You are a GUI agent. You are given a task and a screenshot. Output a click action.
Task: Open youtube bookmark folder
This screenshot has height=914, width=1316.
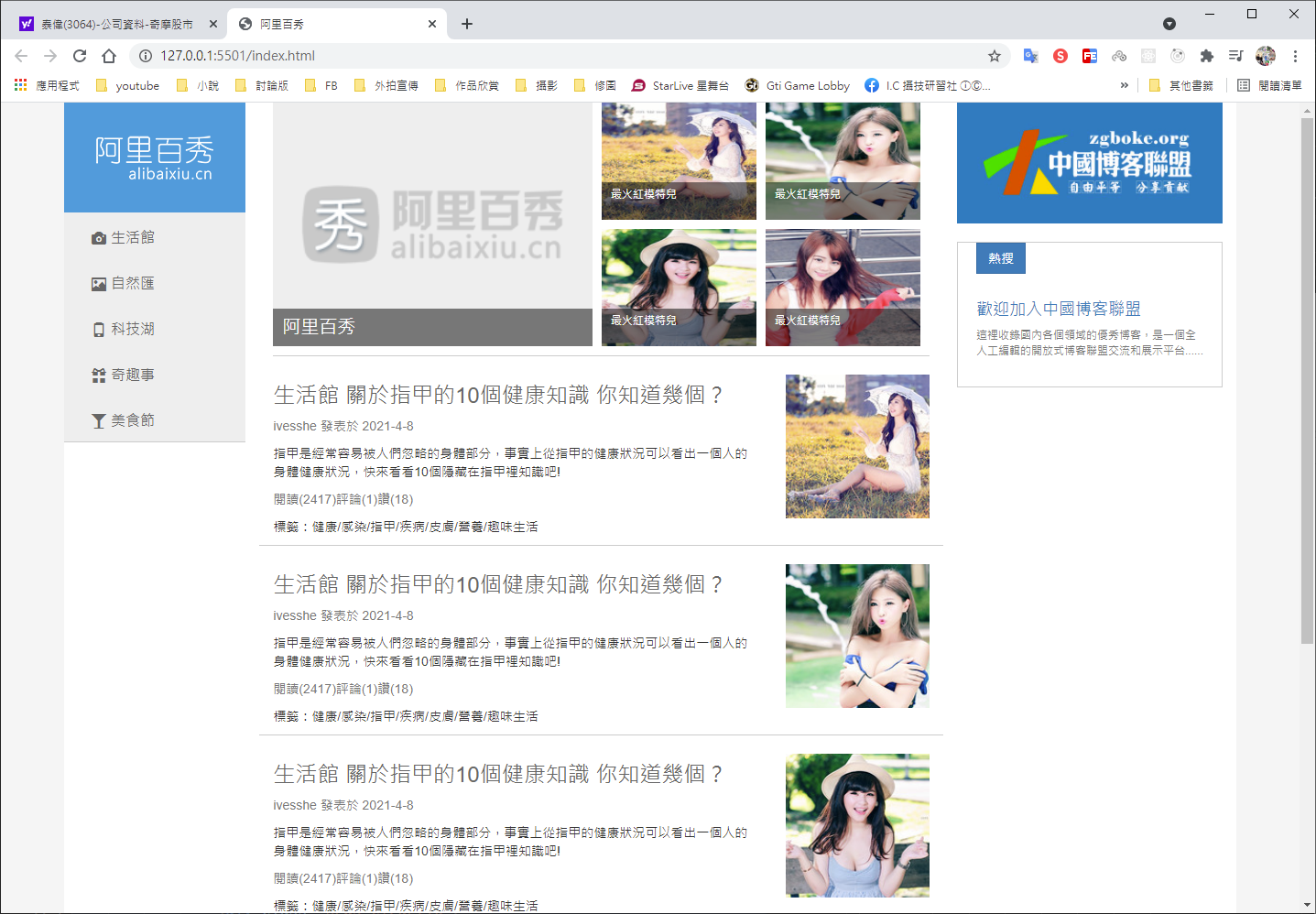coord(127,85)
